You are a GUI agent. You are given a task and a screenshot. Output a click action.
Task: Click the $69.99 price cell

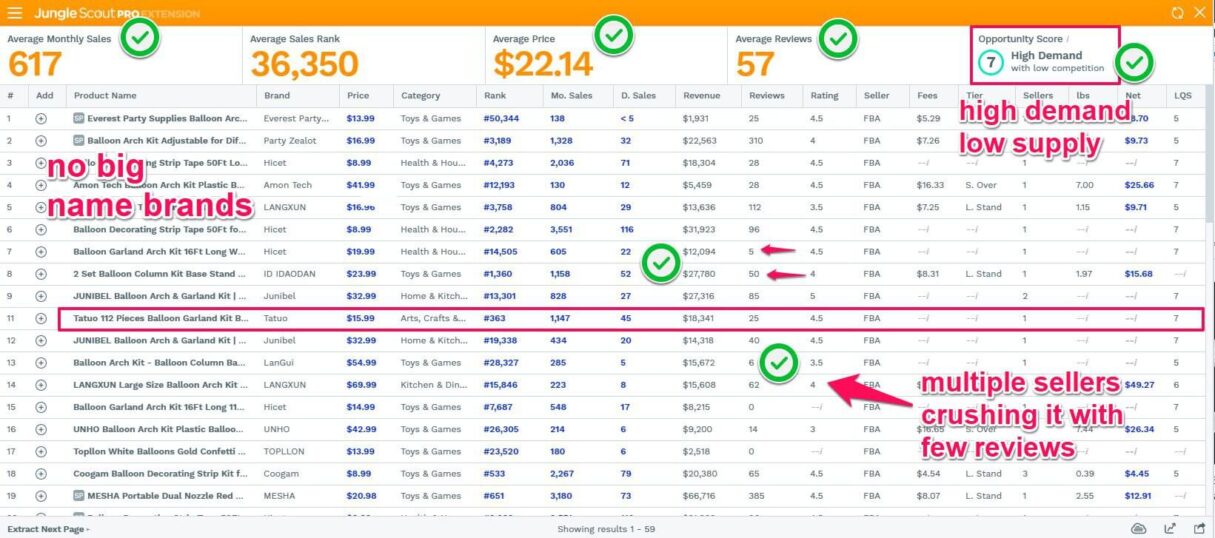tap(361, 385)
